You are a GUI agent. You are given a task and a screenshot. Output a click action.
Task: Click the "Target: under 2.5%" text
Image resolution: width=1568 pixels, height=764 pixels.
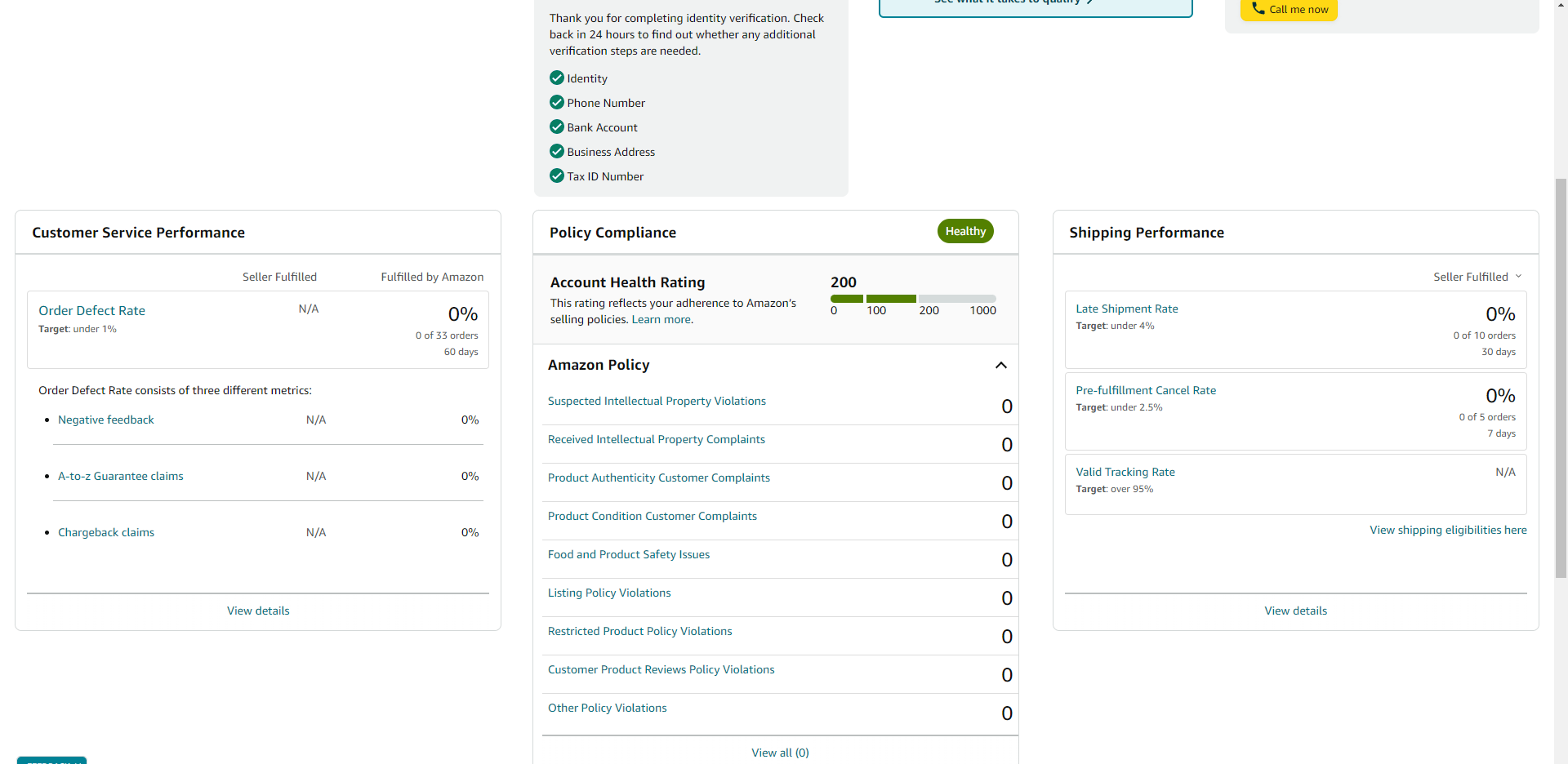tap(1119, 407)
